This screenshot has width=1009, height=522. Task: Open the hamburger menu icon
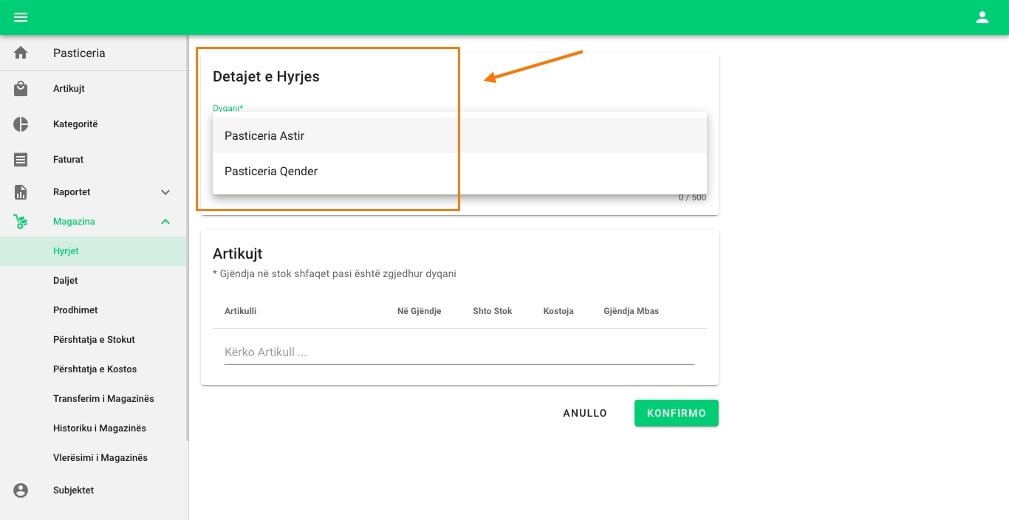20,17
